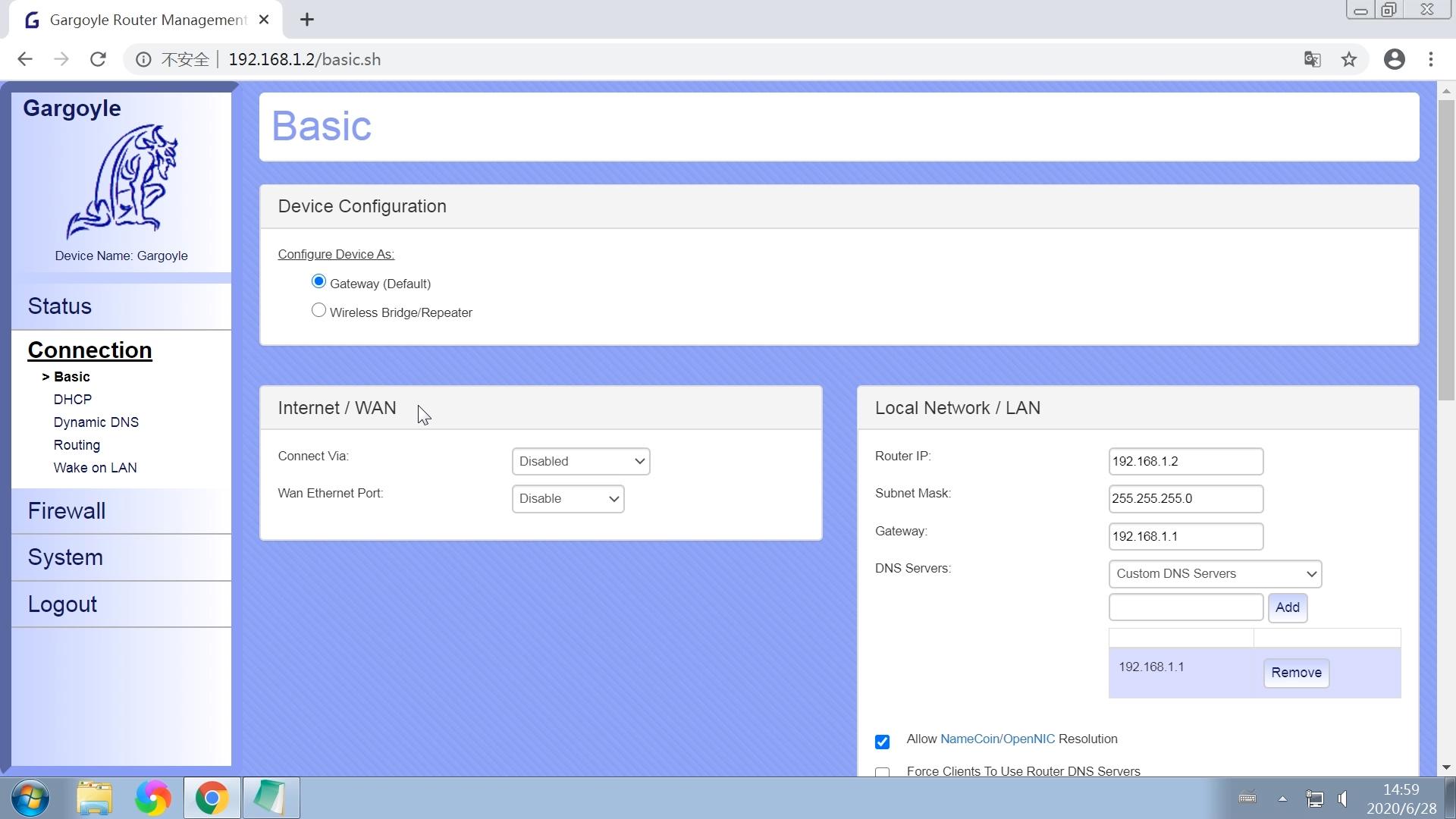
Task: Select Wireless Bridge/Repeater radio option
Action: [x=318, y=311]
